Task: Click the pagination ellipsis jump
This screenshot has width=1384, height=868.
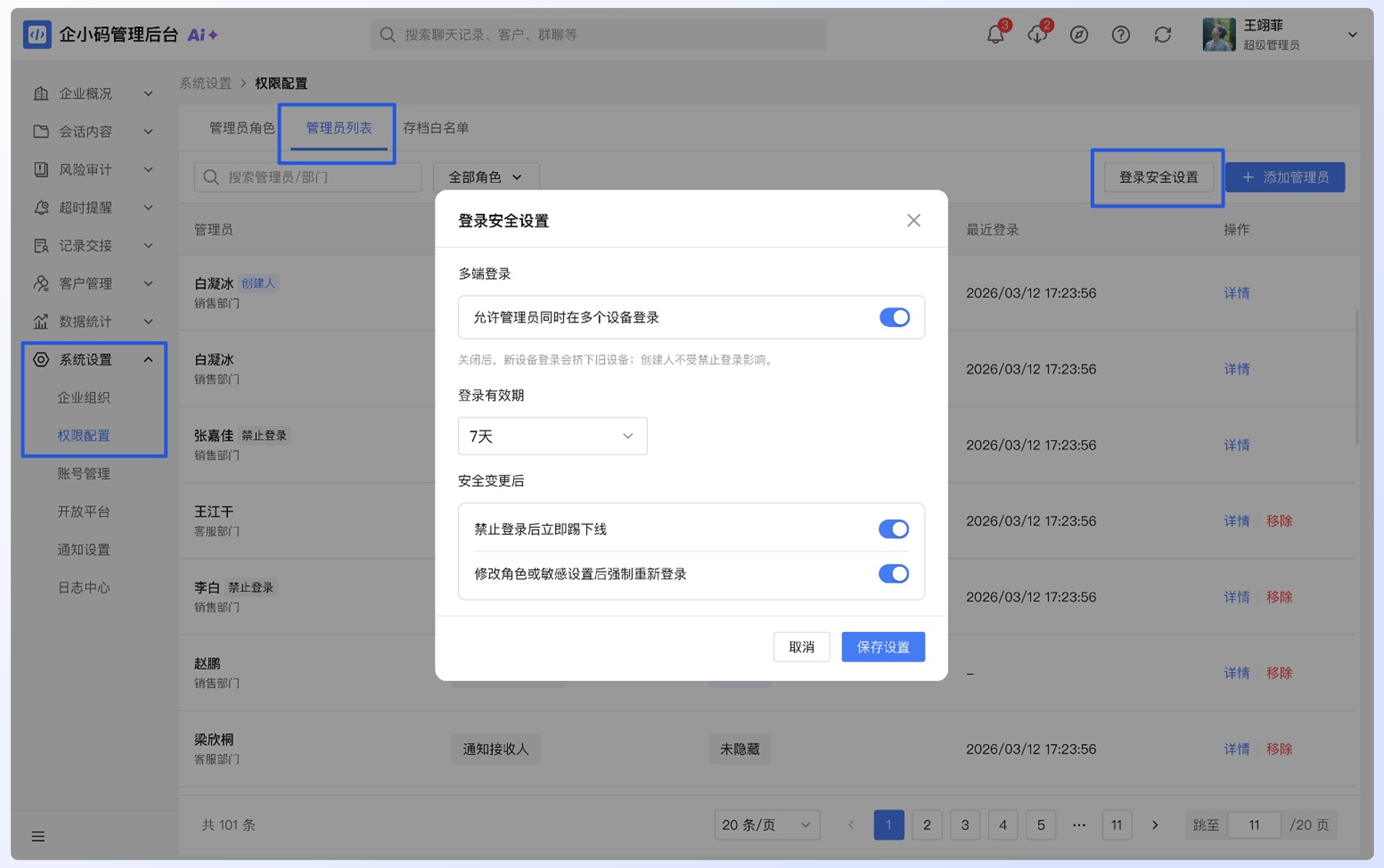Action: (1079, 825)
